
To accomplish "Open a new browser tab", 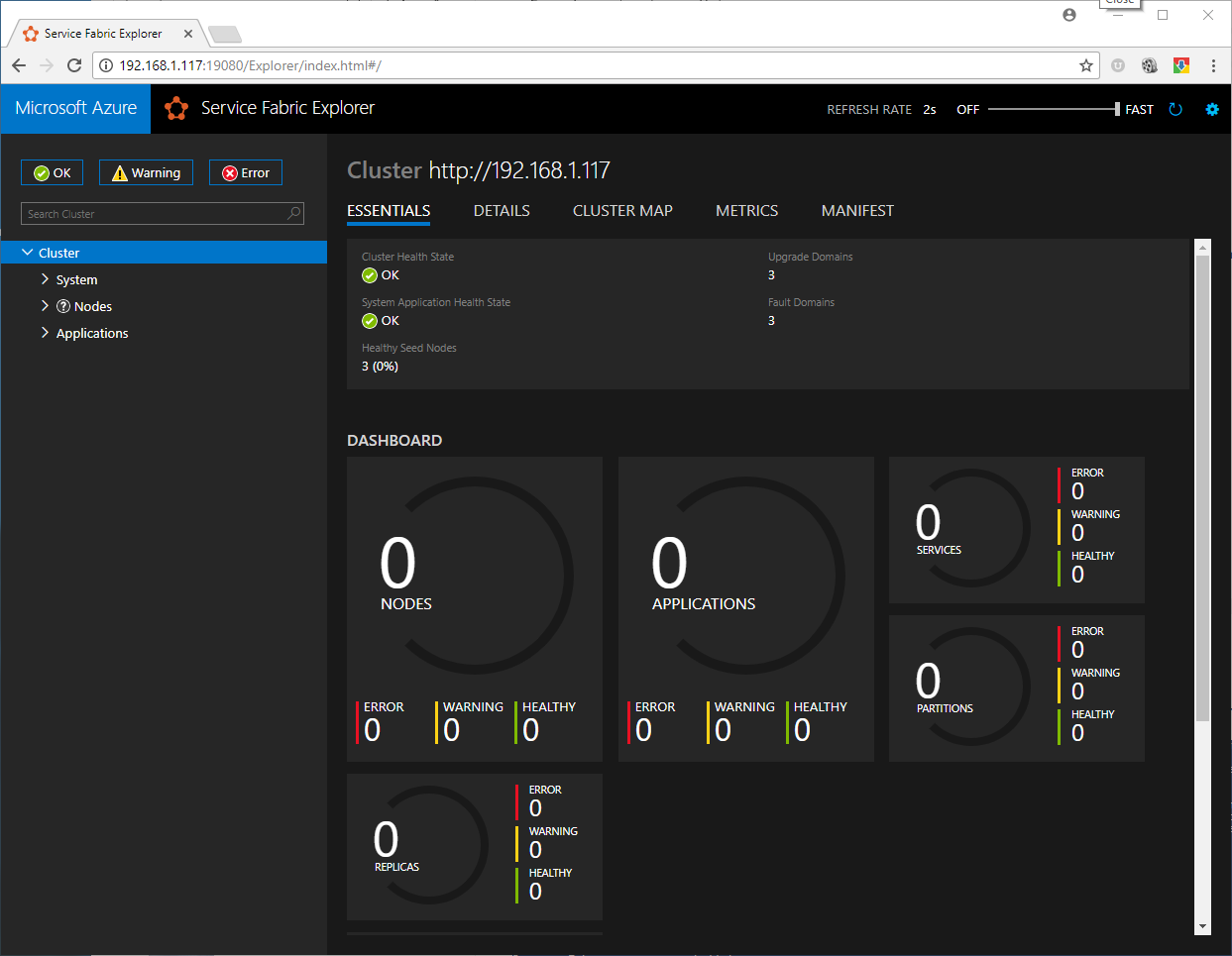I will [225, 35].
